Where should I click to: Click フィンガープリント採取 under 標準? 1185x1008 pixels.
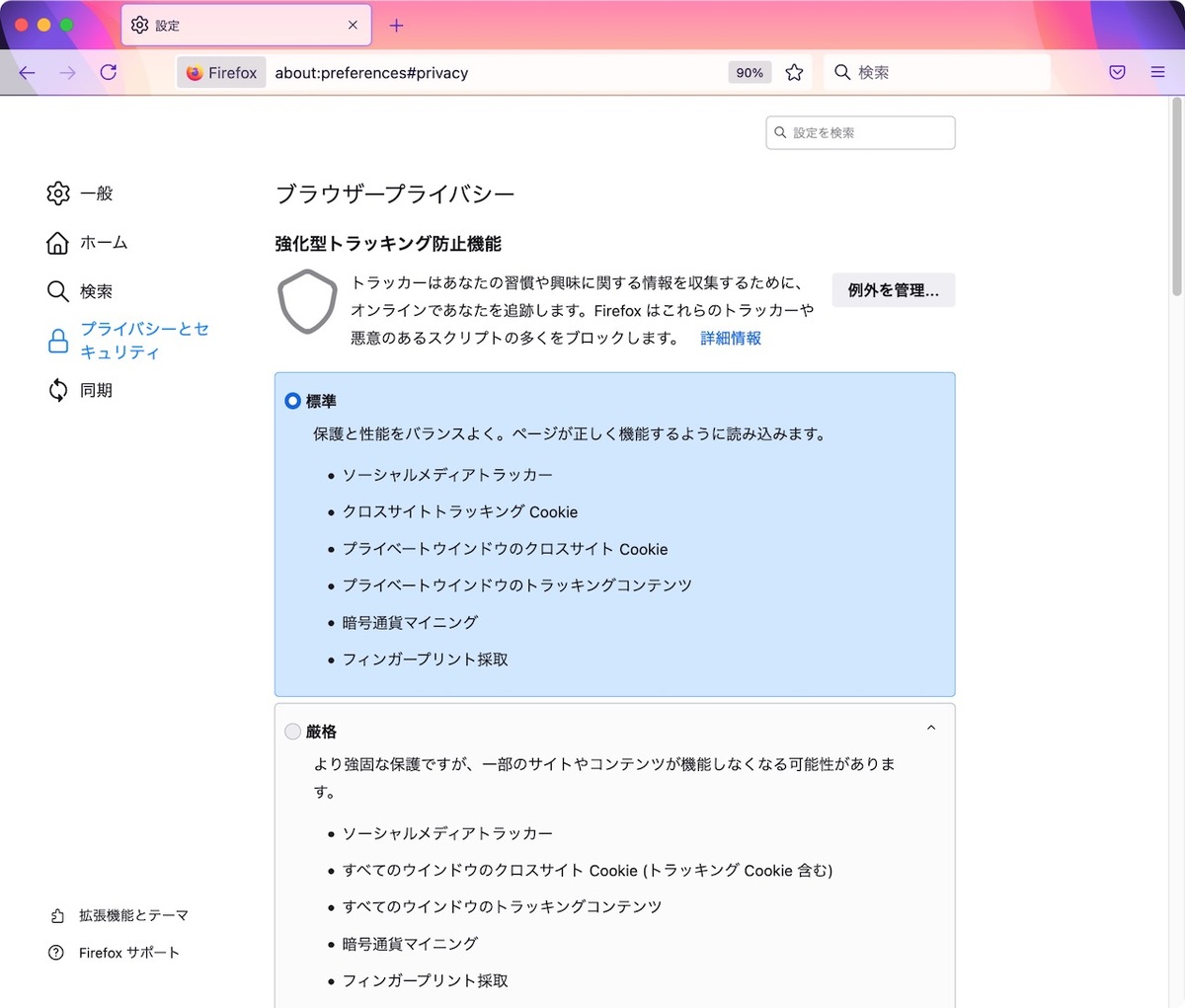[425, 659]
